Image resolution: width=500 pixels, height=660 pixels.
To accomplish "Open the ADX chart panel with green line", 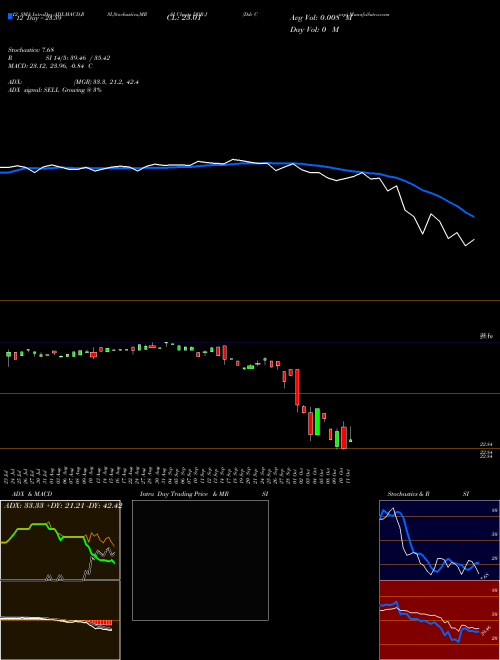I will click(x=60, y=540).
